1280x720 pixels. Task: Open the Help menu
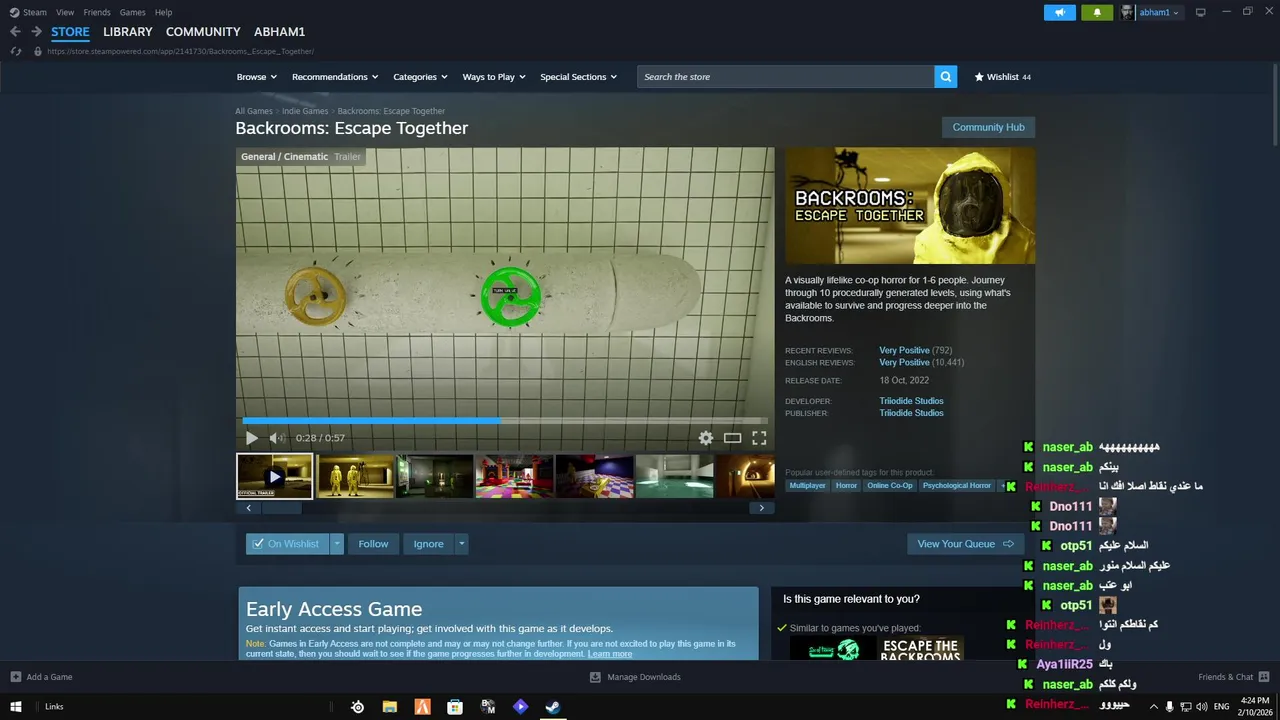pyautogui.click(x=163, y=12)
